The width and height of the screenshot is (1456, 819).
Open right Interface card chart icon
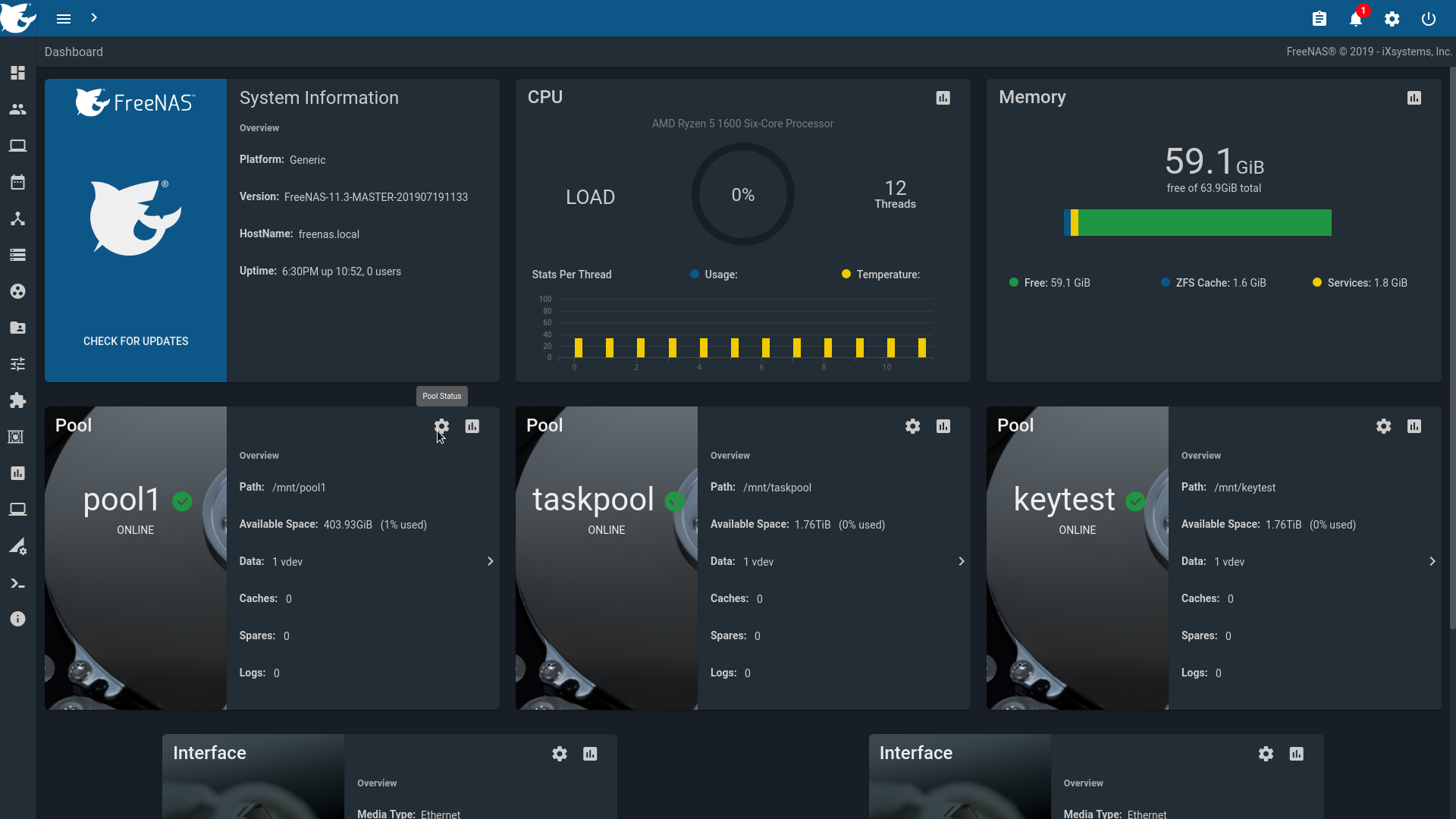pos(1297,754)
